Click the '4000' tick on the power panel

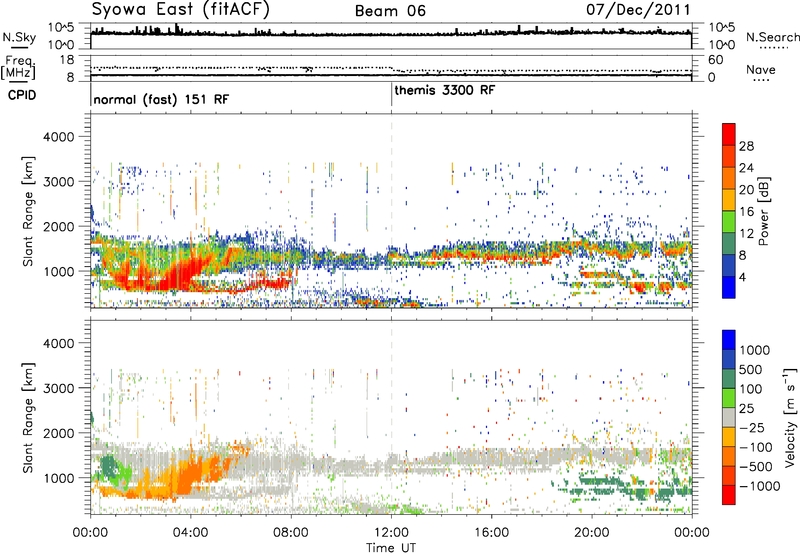58,137
